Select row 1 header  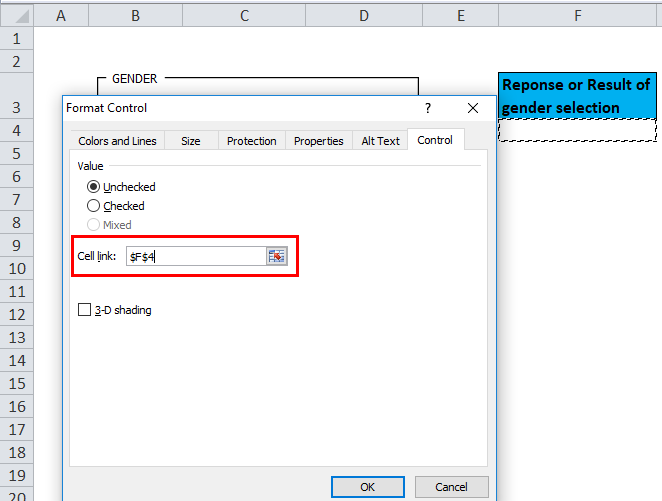17,39
